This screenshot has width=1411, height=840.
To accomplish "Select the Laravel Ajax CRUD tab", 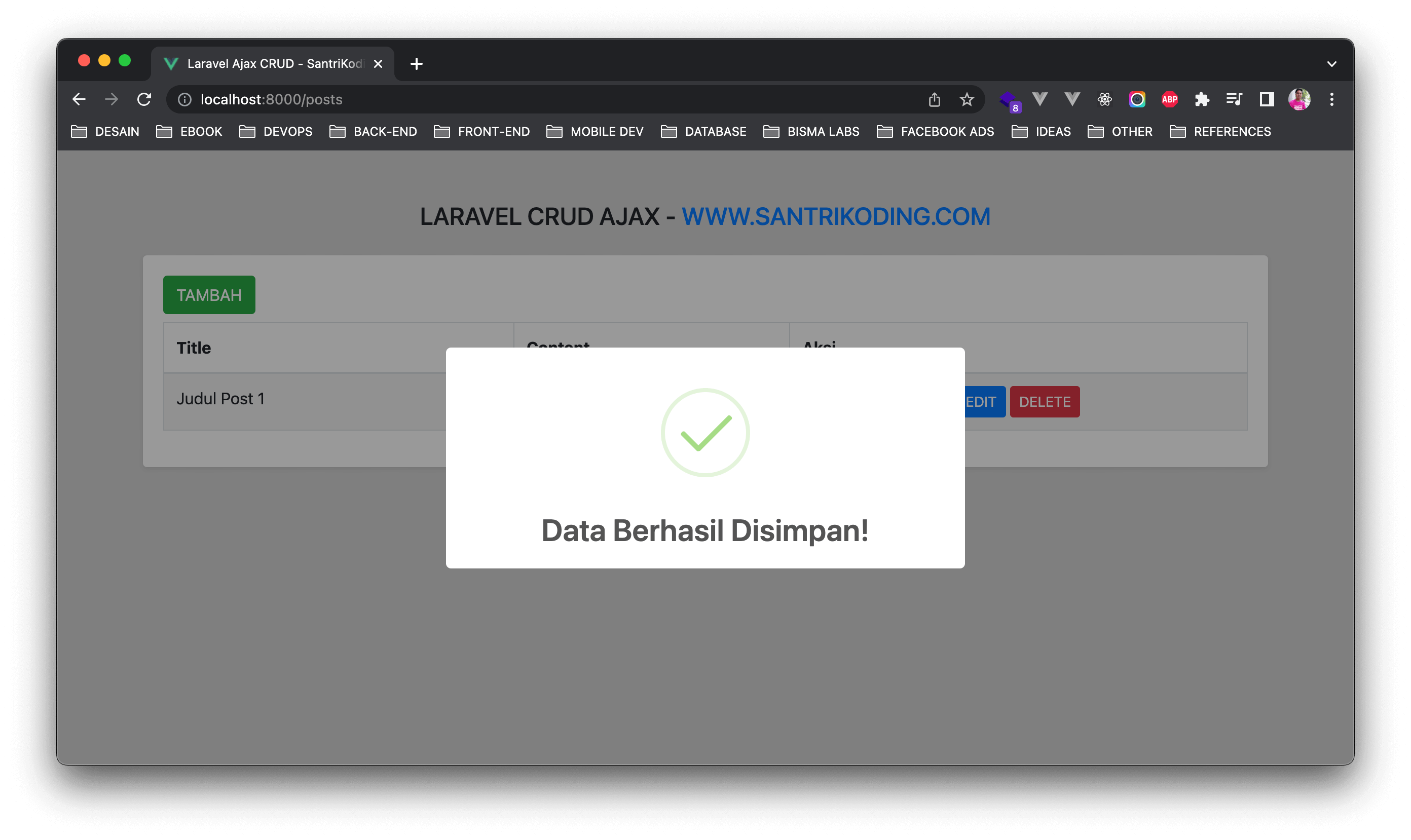I will click(272, 64).
